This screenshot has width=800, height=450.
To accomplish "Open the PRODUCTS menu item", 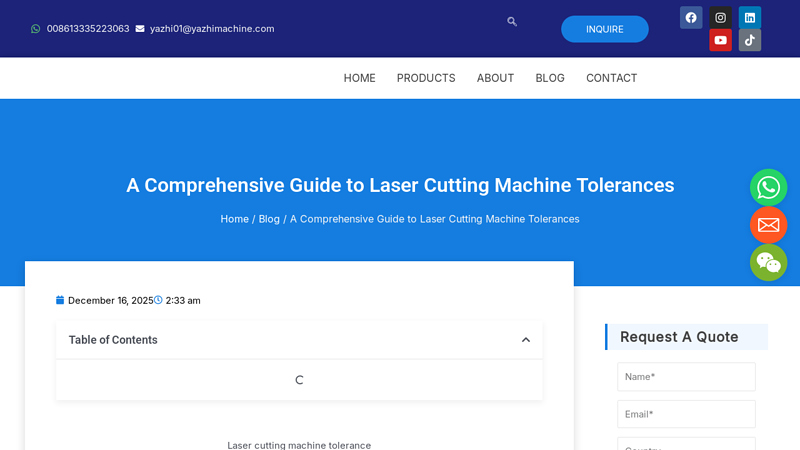I will pyautogui.click(x=426, y=78).
